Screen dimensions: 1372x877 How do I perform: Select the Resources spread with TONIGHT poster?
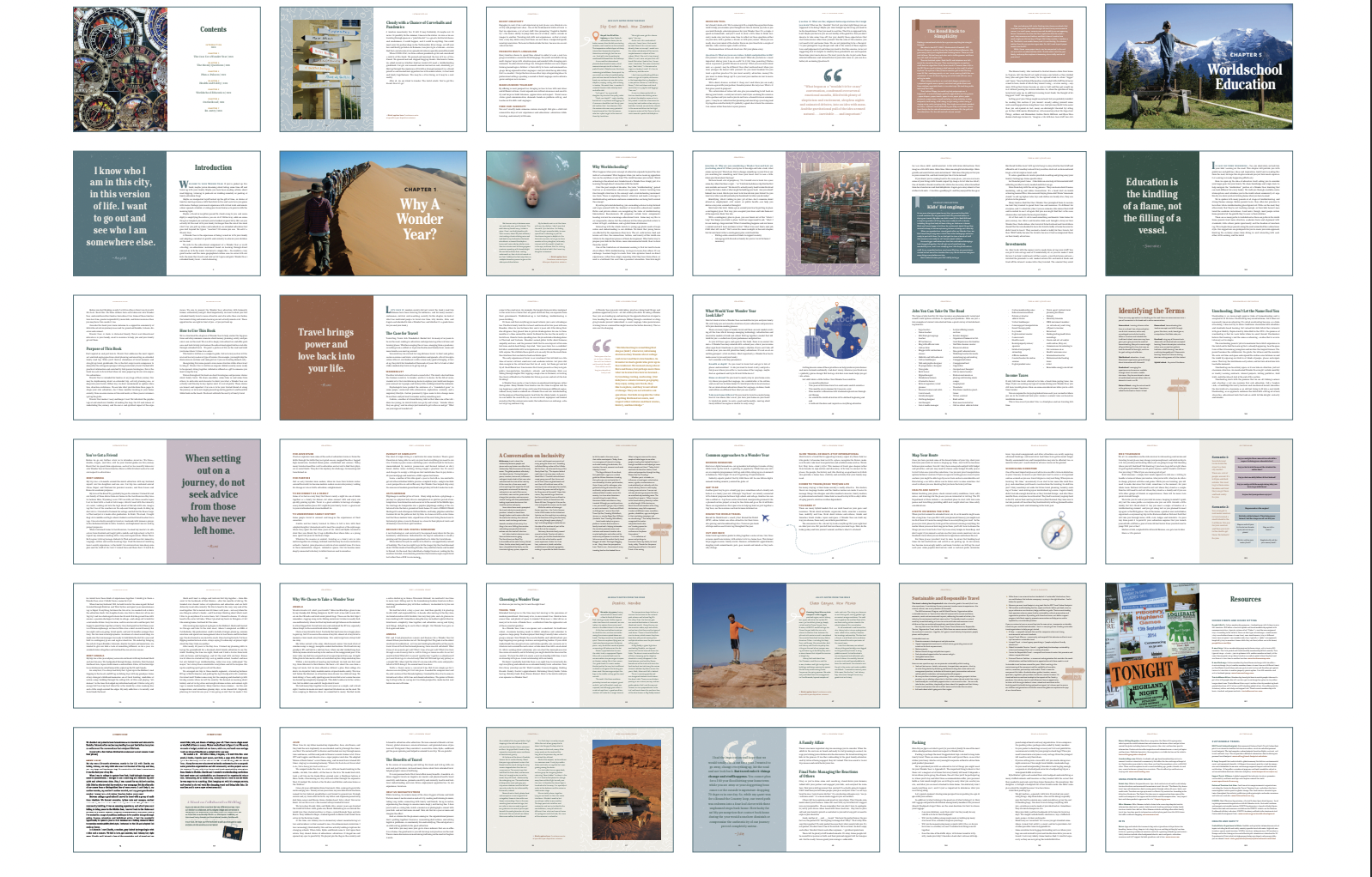click(1199, 646)
